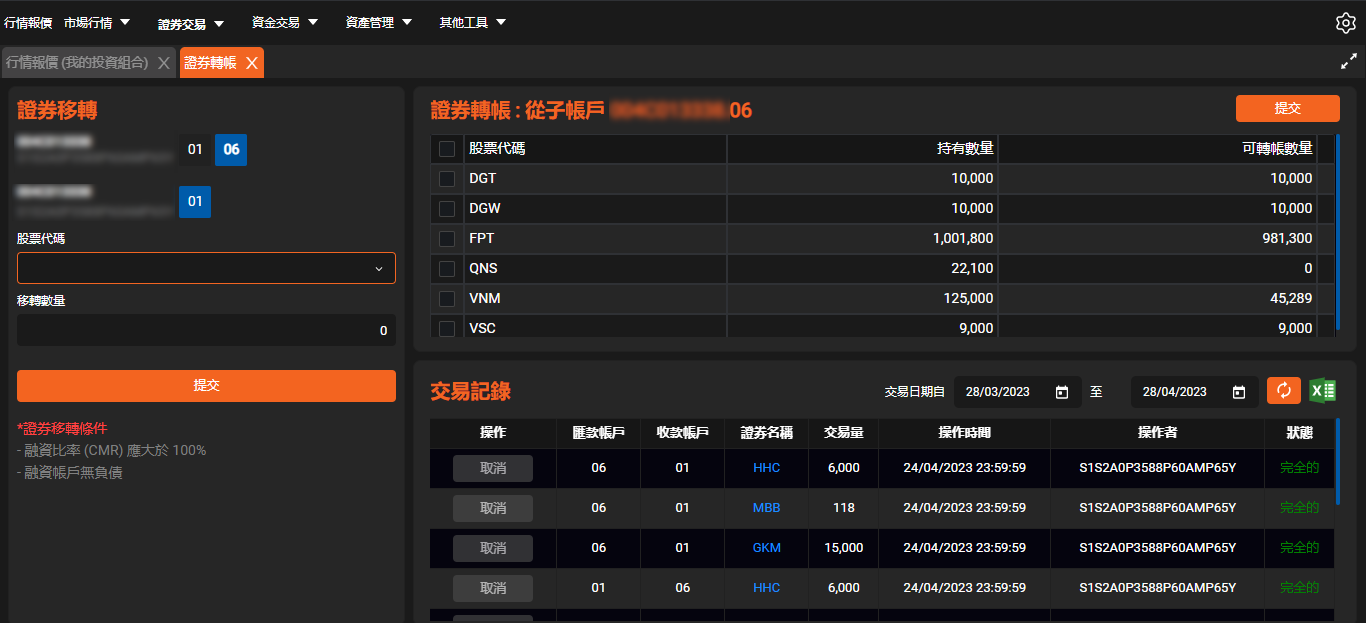Export records with the Excel icon
The width and height of the screenshot is (1366, 623).
point(1323,391)
